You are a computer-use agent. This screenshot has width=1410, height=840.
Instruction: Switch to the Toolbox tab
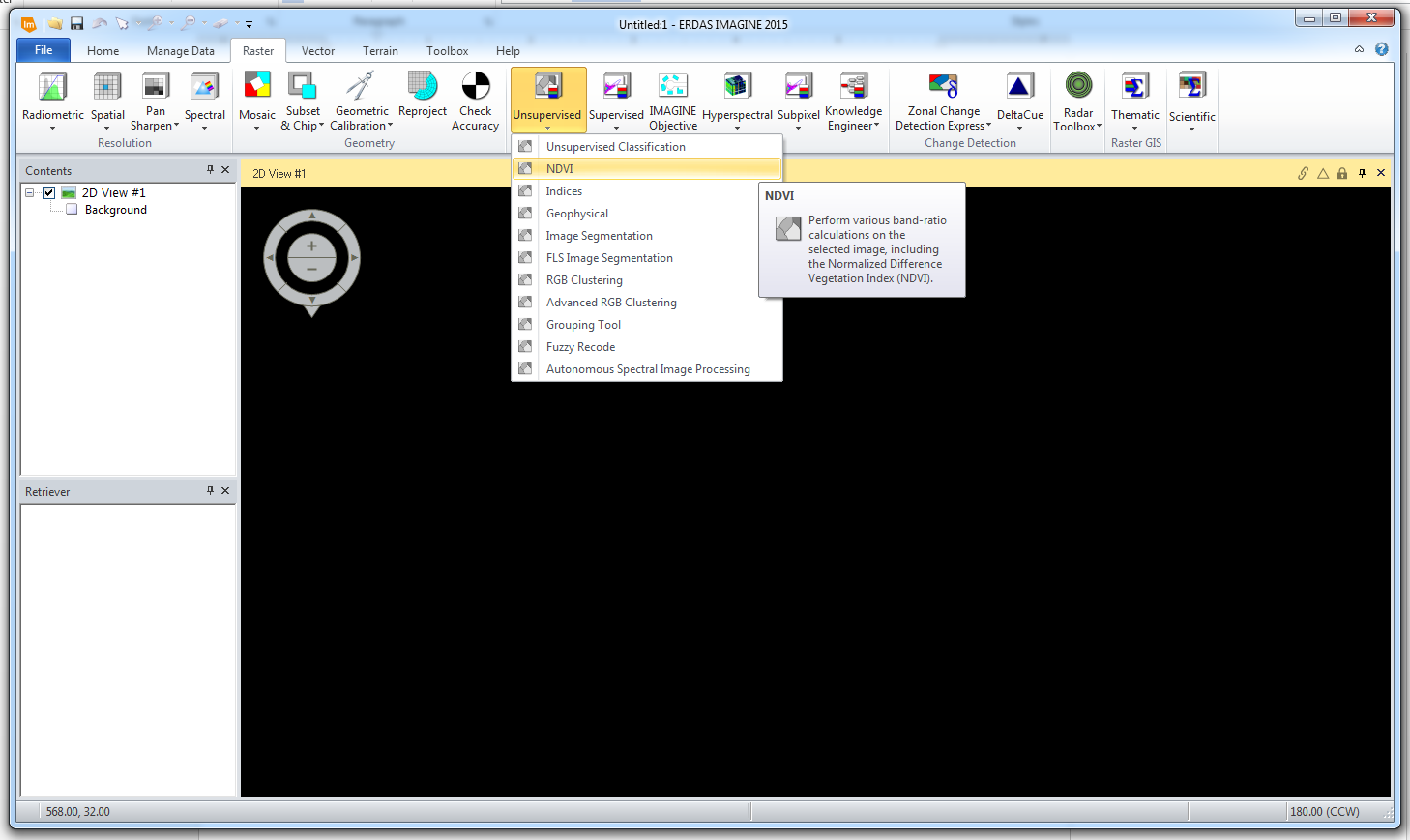(447, 51)
